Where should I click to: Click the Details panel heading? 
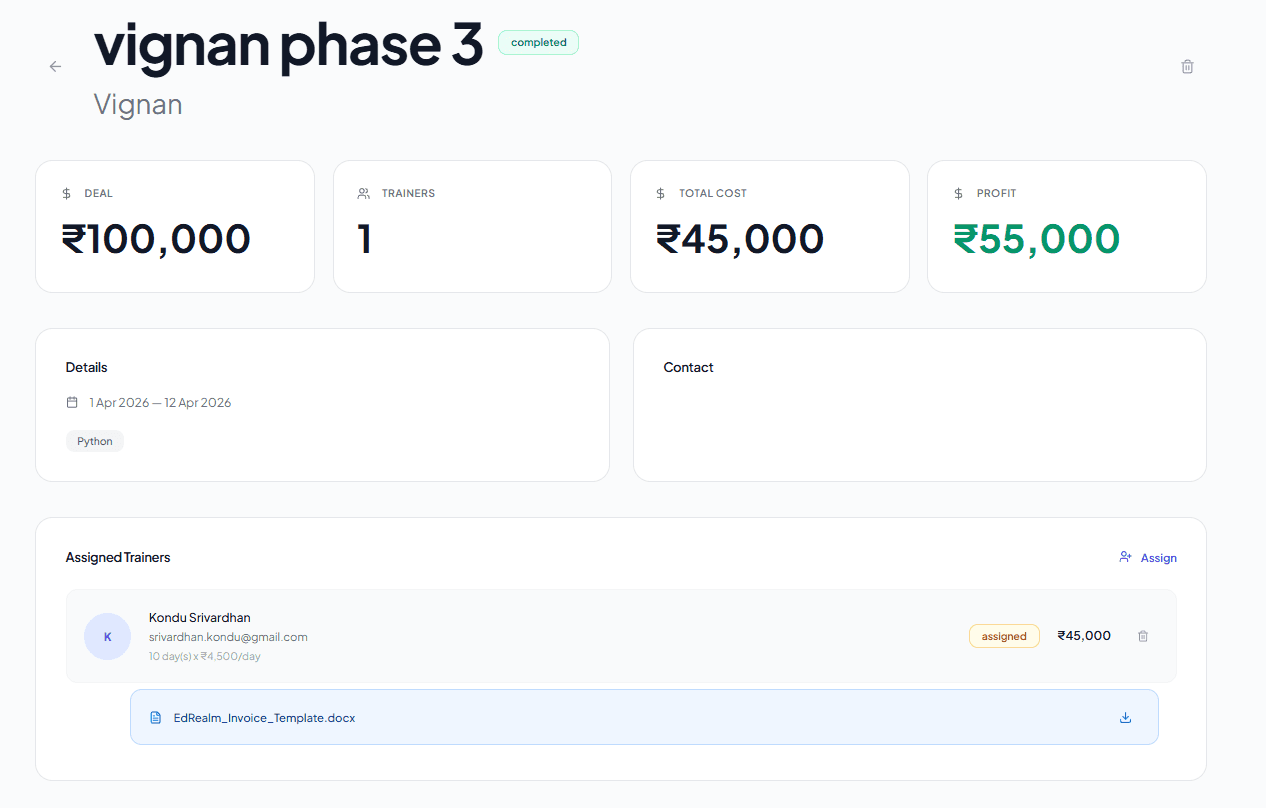pos(86,367)
